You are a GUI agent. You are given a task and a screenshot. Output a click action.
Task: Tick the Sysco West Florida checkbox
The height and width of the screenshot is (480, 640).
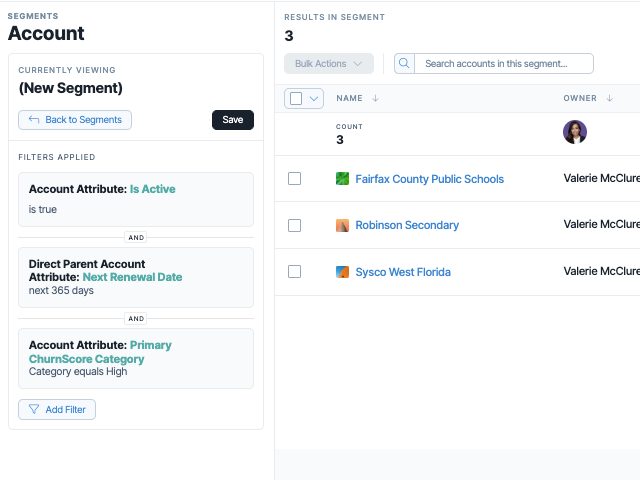click(294, 271)
